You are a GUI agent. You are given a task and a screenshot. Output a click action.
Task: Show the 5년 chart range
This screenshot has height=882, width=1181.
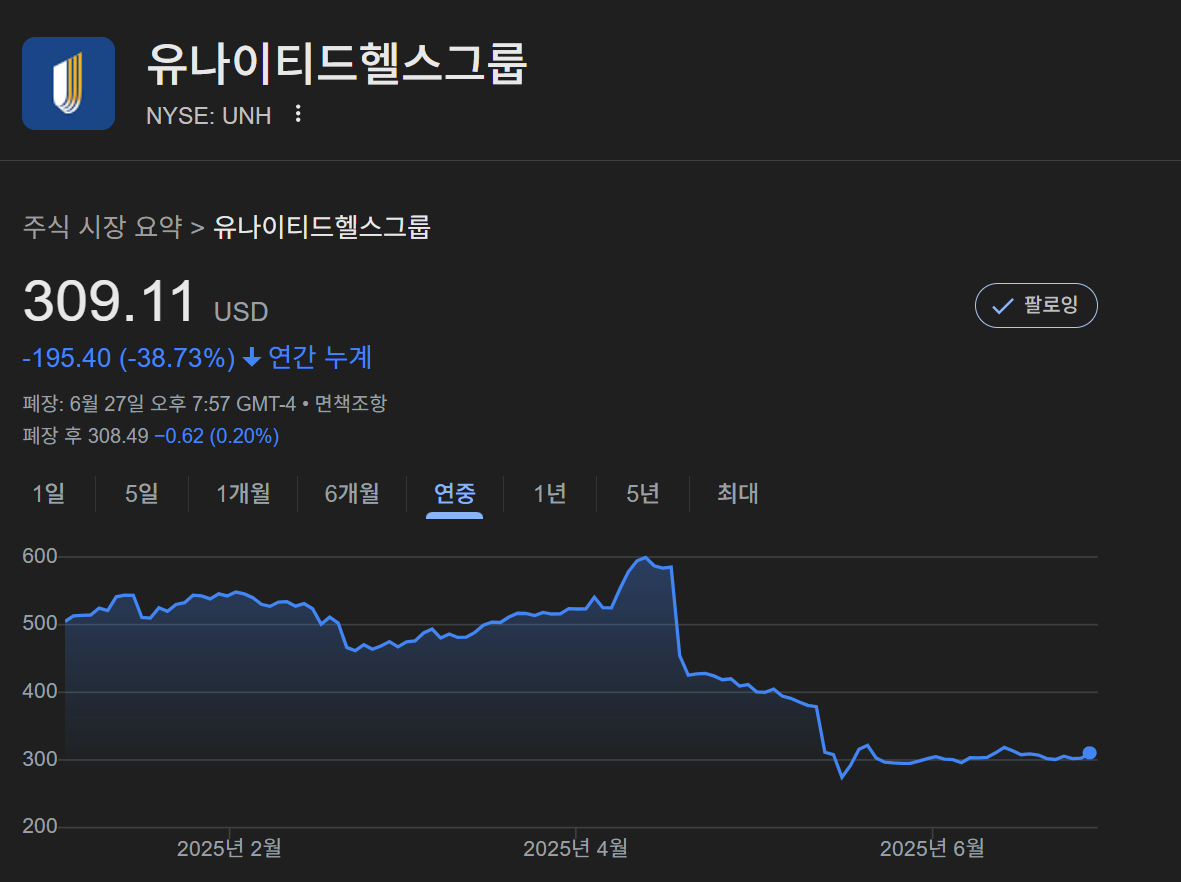click(x=642, y=493)
